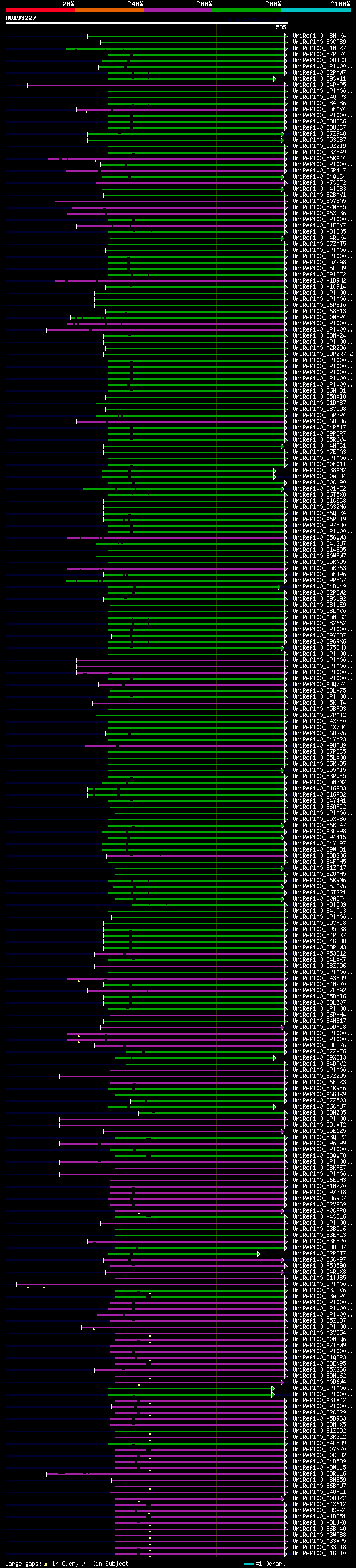
Task: Select UniRef100_Q5XGG6 label
Action: [x=319, y=1369]
